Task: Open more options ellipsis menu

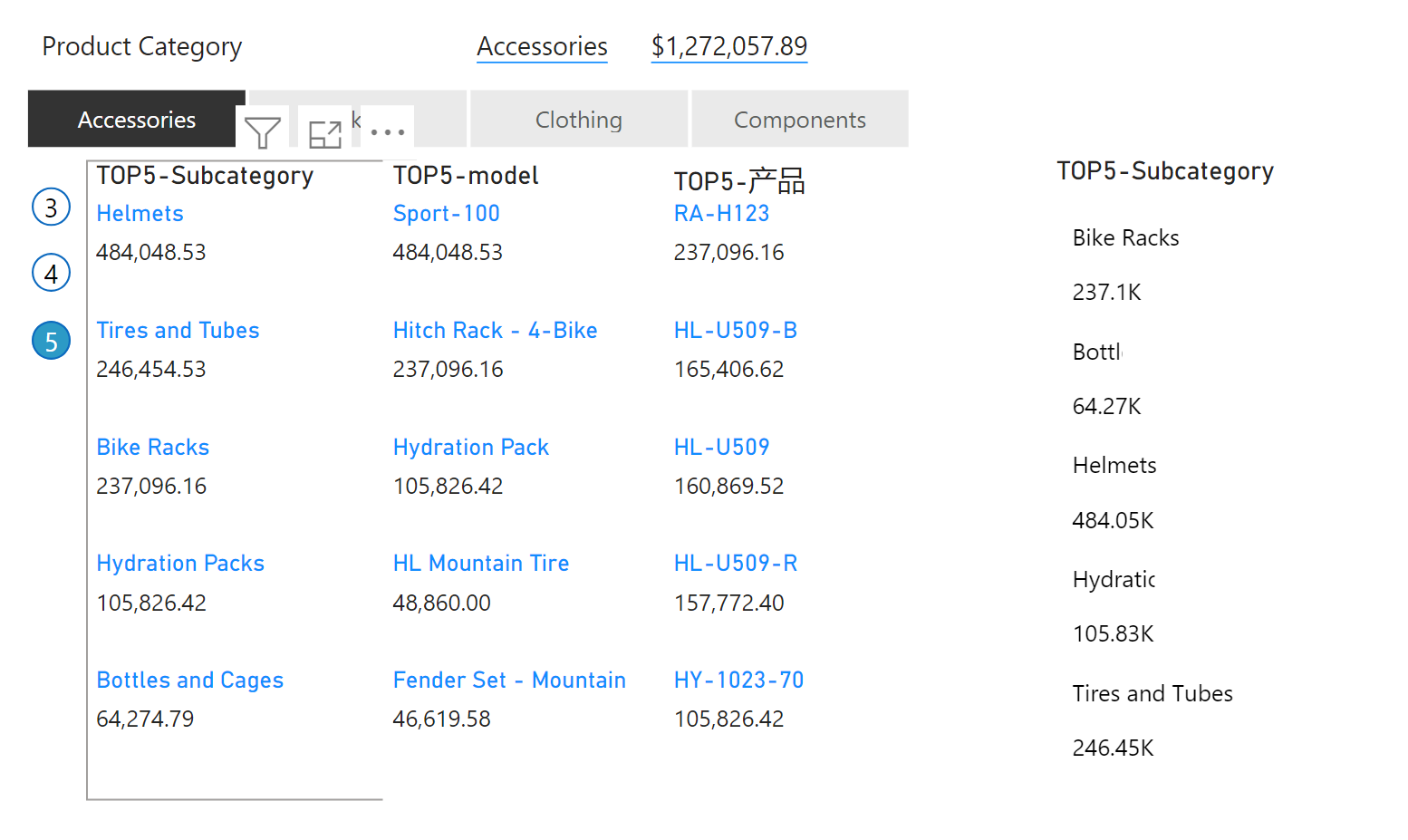Action: click(x=388, y=132)
